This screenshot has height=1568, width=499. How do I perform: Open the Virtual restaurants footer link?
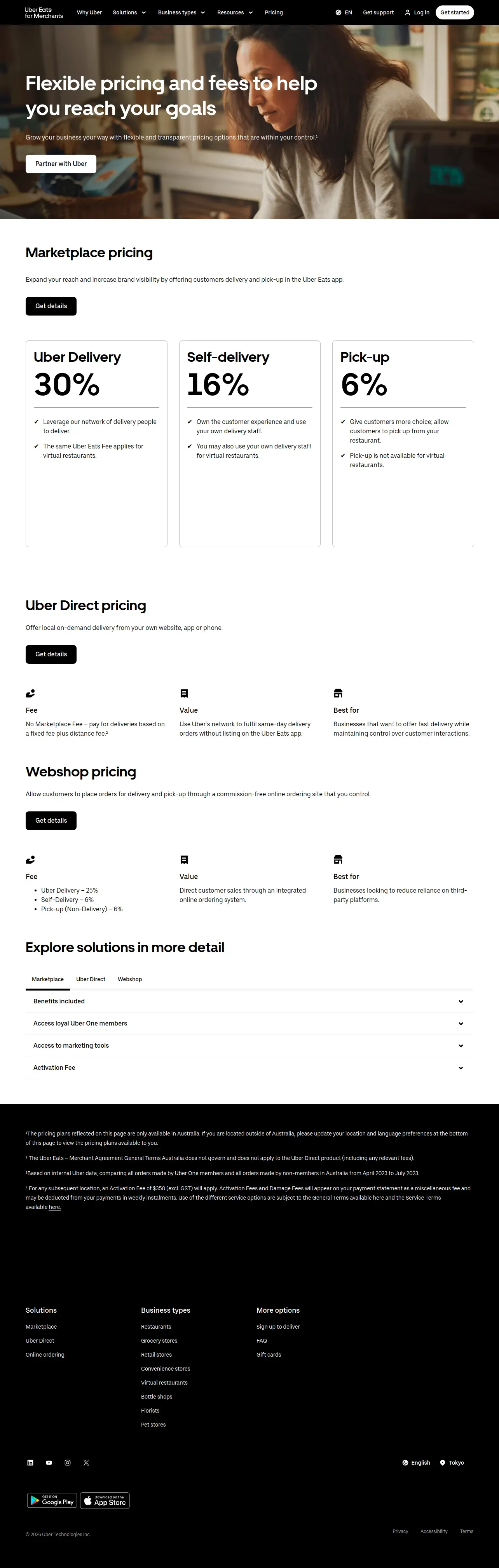point(164,1382)
